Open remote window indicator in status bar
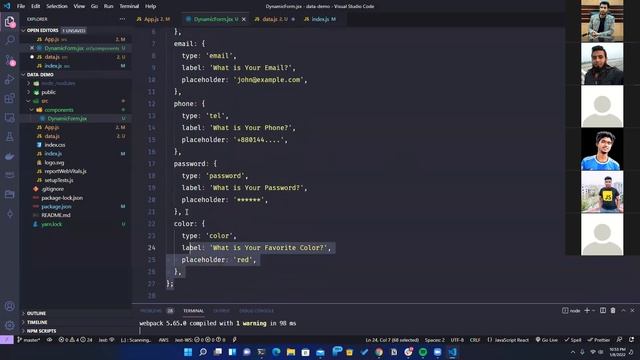Image resolution: width=640 pixels, height=360 pixels. click(7, 340)
